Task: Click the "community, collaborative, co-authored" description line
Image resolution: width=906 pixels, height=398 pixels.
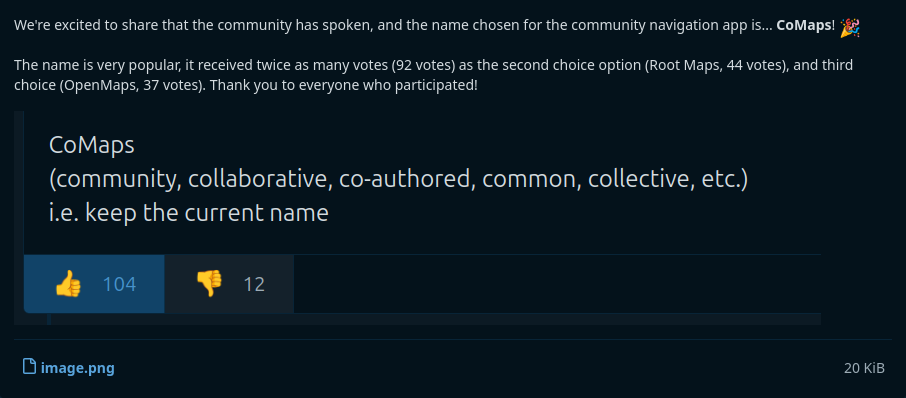Action: 399,180
